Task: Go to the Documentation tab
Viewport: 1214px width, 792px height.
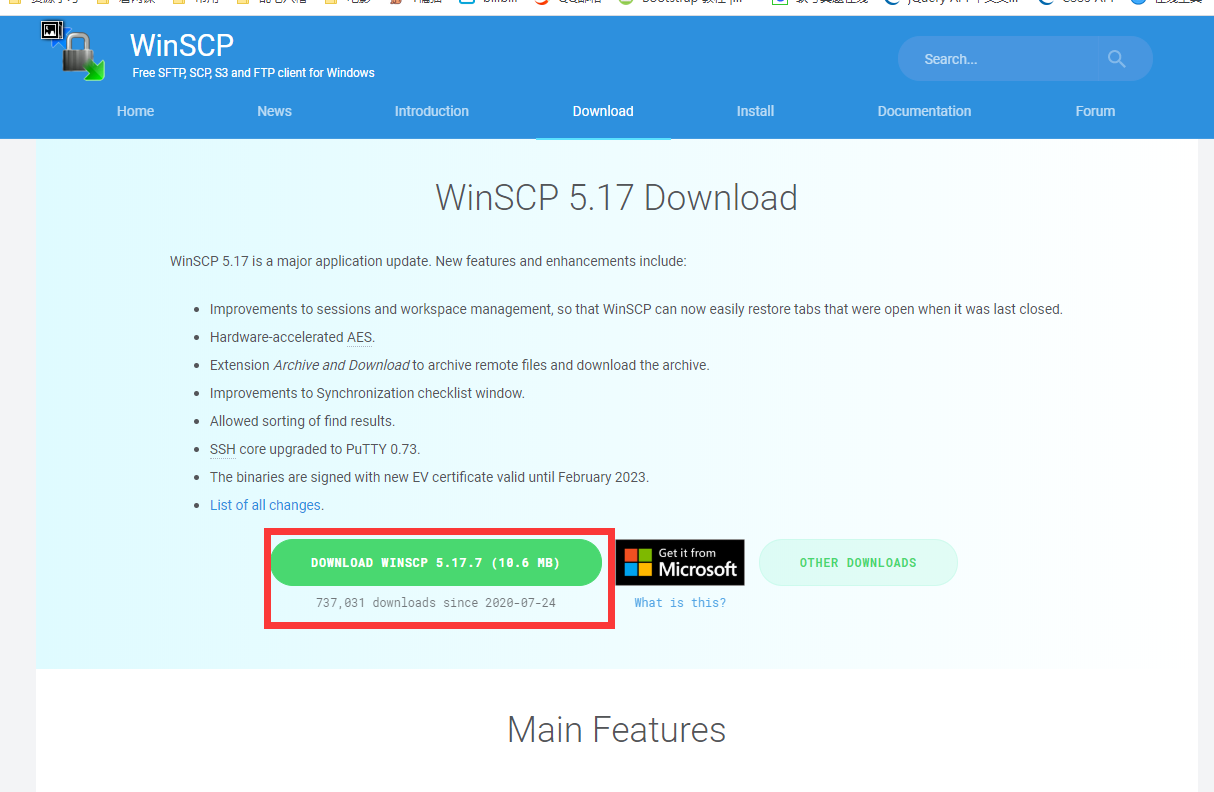Action: tap(924, 111)
